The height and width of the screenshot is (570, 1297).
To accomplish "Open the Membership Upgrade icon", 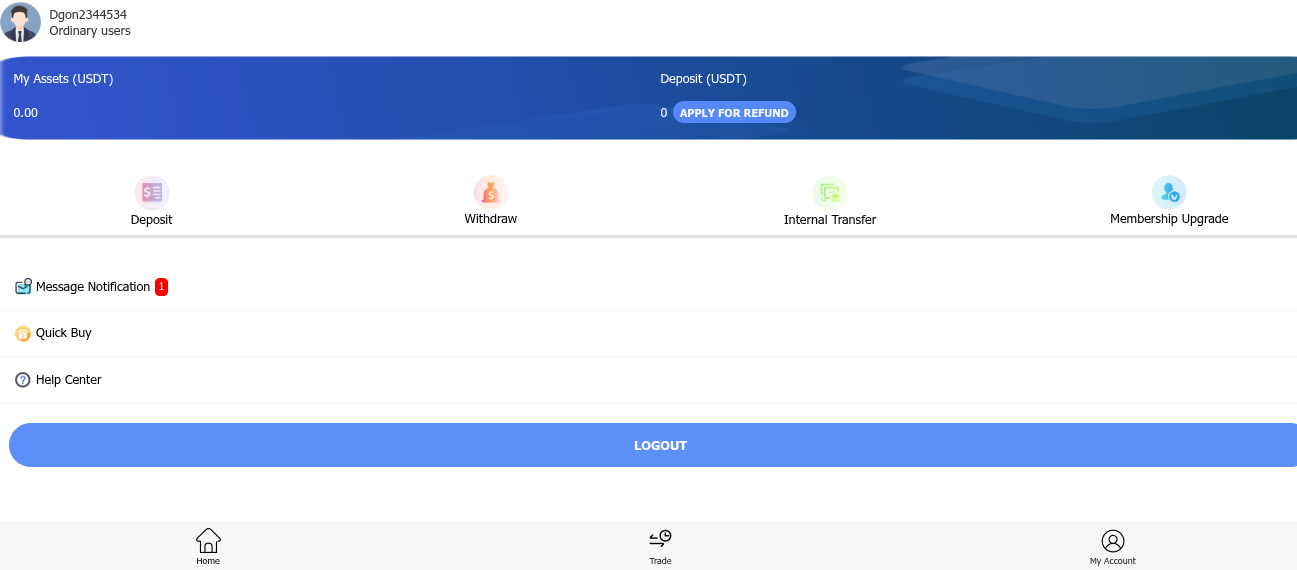I will [1169, 192].
